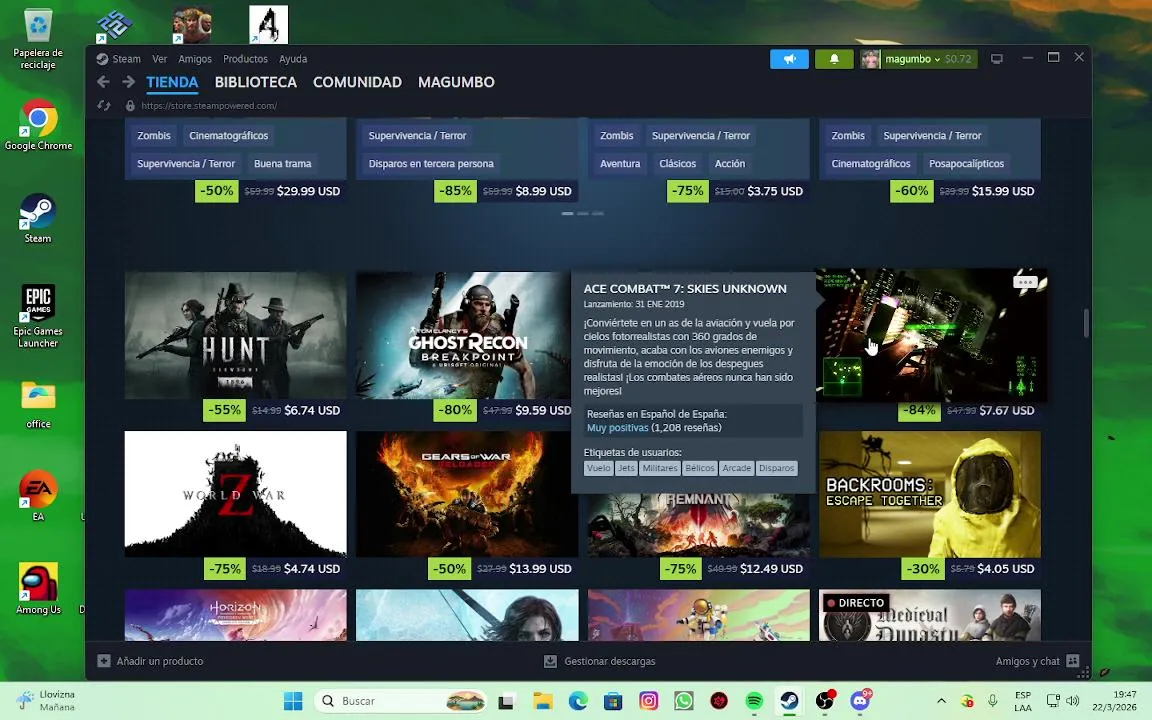Open WhatsApp from the taskbar
The height and width of the screenshot is (720, 1152).
point(683,701)
